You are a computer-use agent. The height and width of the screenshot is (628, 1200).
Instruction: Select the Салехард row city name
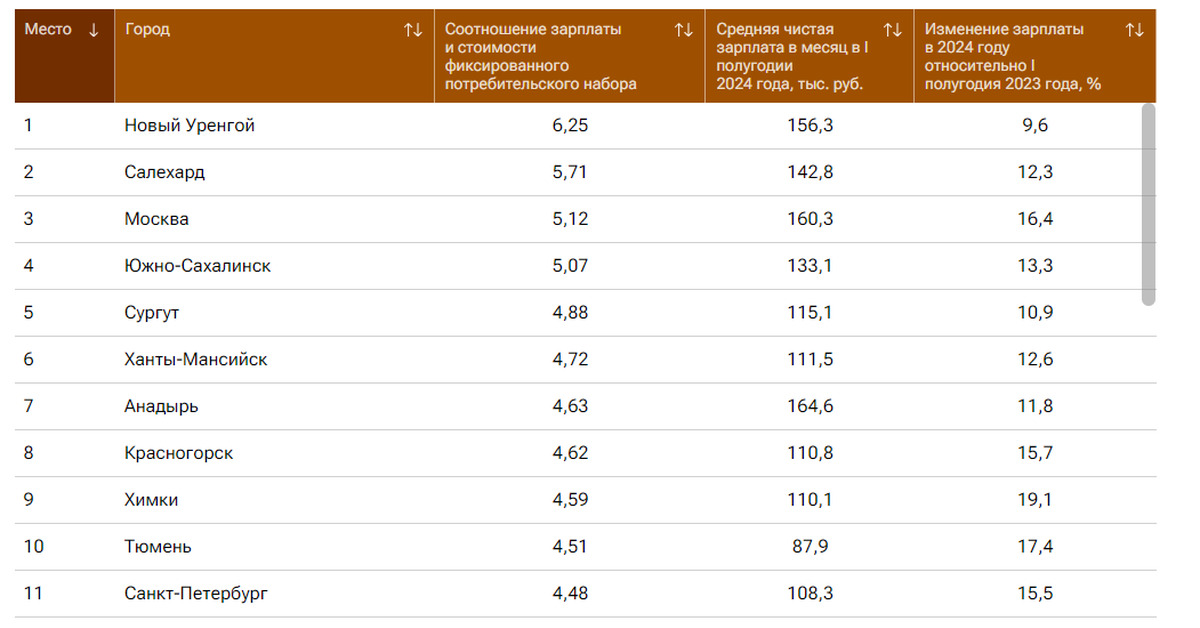(165, 172)
